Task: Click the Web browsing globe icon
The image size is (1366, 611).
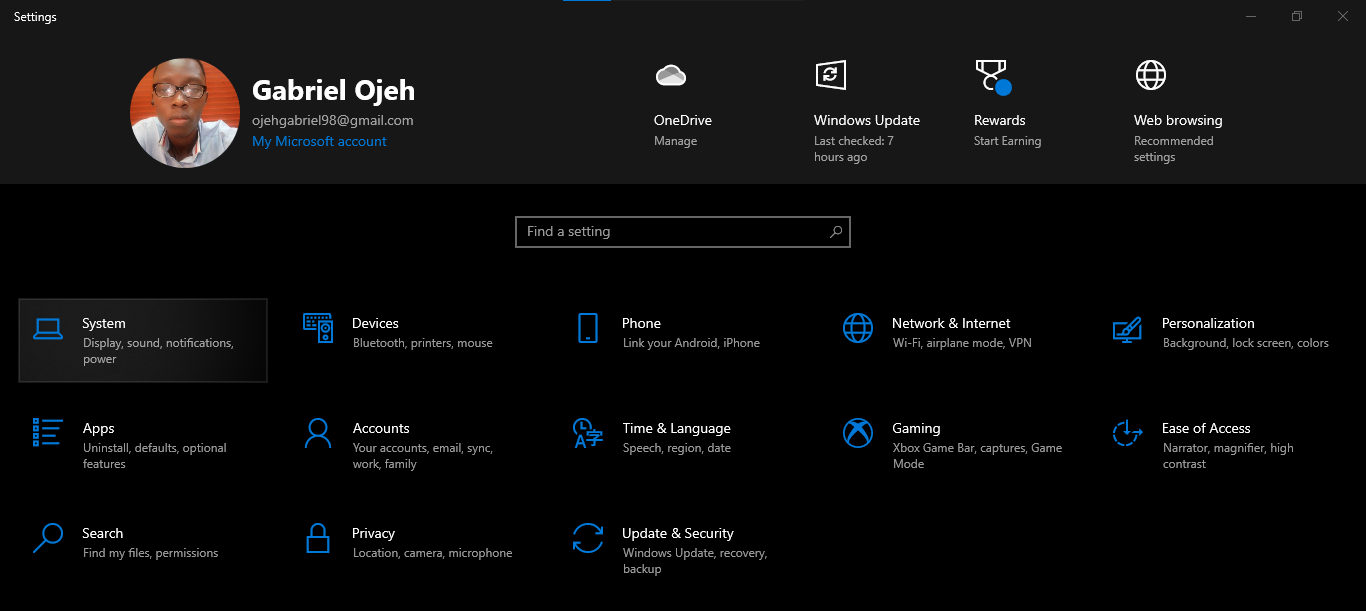Action: click(x=1151, y=75)
